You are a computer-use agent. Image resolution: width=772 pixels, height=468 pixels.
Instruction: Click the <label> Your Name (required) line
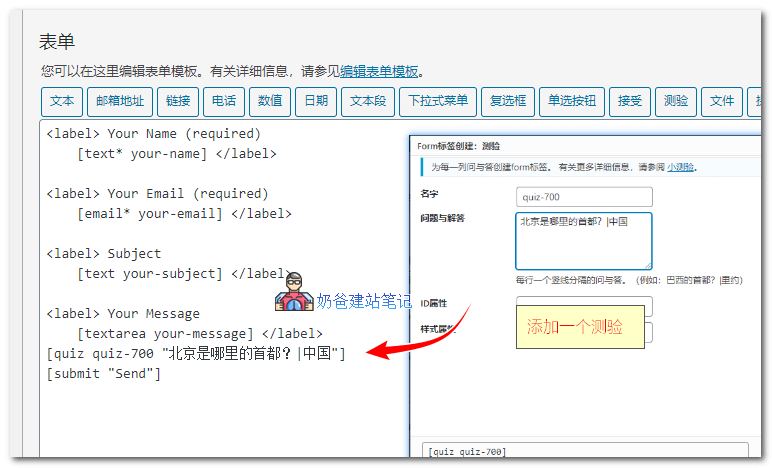154,134
